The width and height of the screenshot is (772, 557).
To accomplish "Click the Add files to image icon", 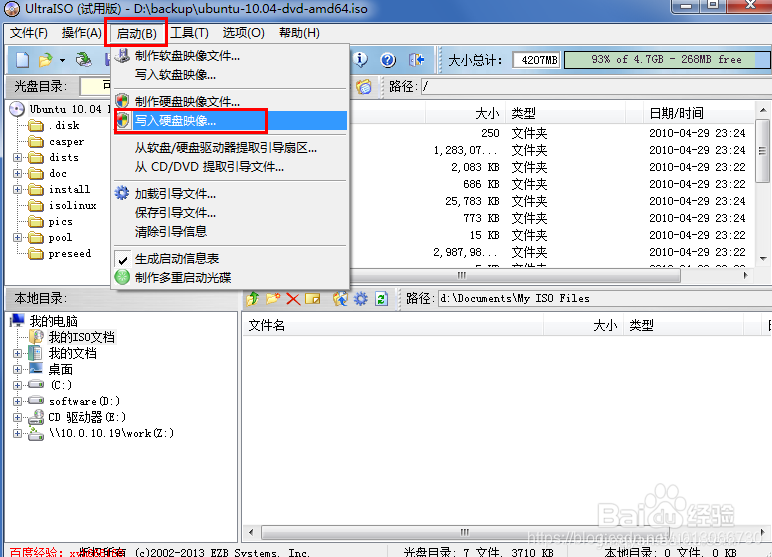I will click(x=340, y=298).
